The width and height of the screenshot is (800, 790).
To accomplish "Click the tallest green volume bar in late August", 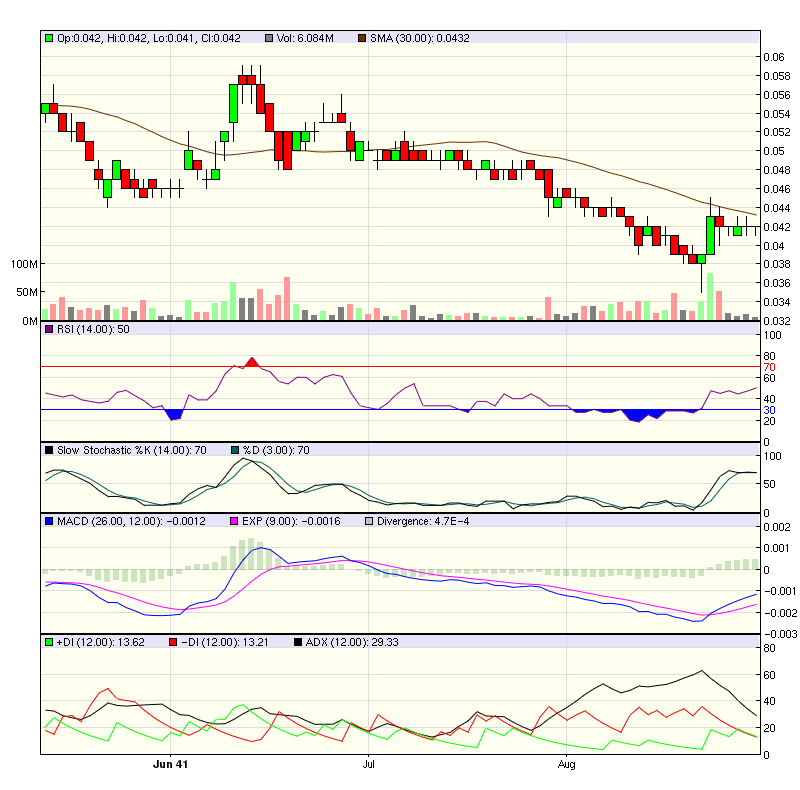I will pyautogui.click(x=710, y=297).
